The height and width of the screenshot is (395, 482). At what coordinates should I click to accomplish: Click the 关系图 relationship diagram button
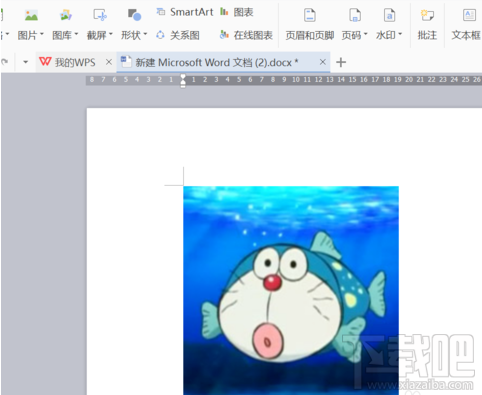tap(178, 35)
